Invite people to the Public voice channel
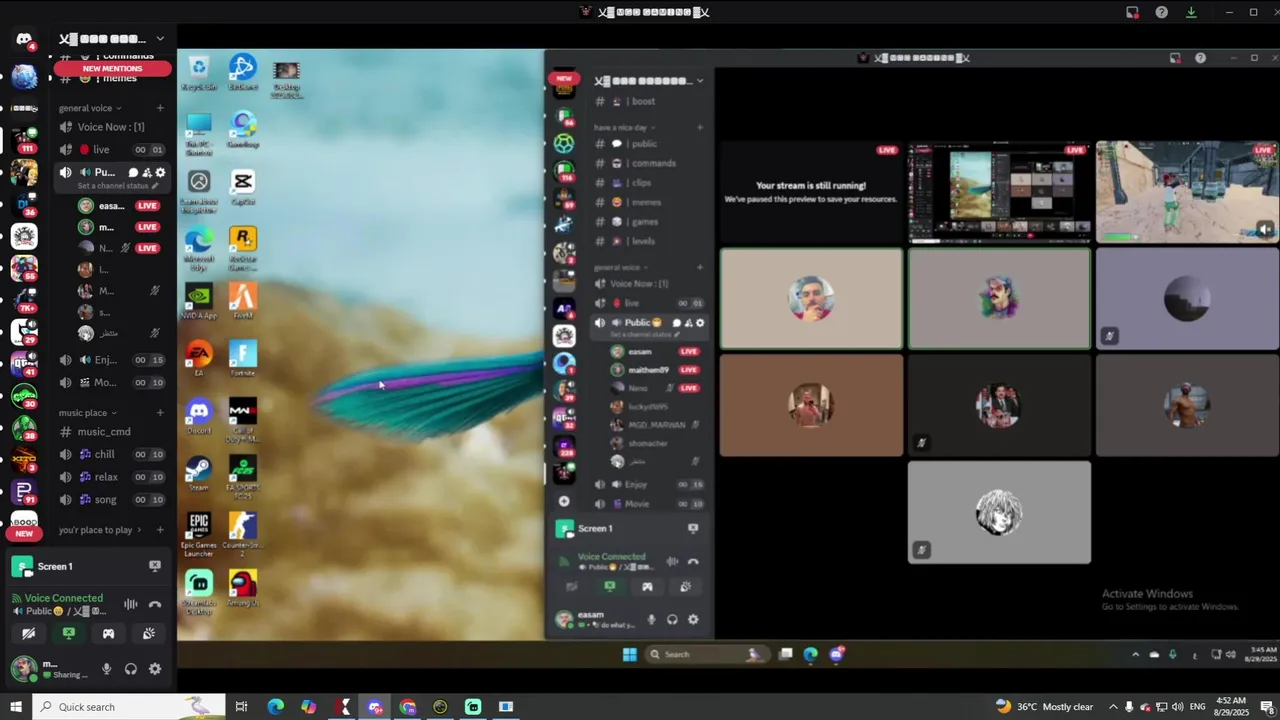 147,173
